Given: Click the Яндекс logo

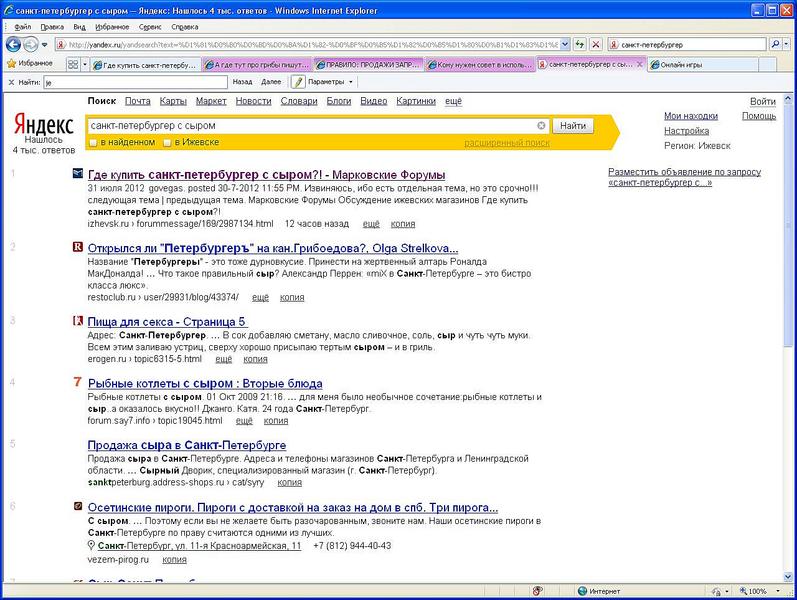Looking at the screenshot, I should tap(44, 124).
